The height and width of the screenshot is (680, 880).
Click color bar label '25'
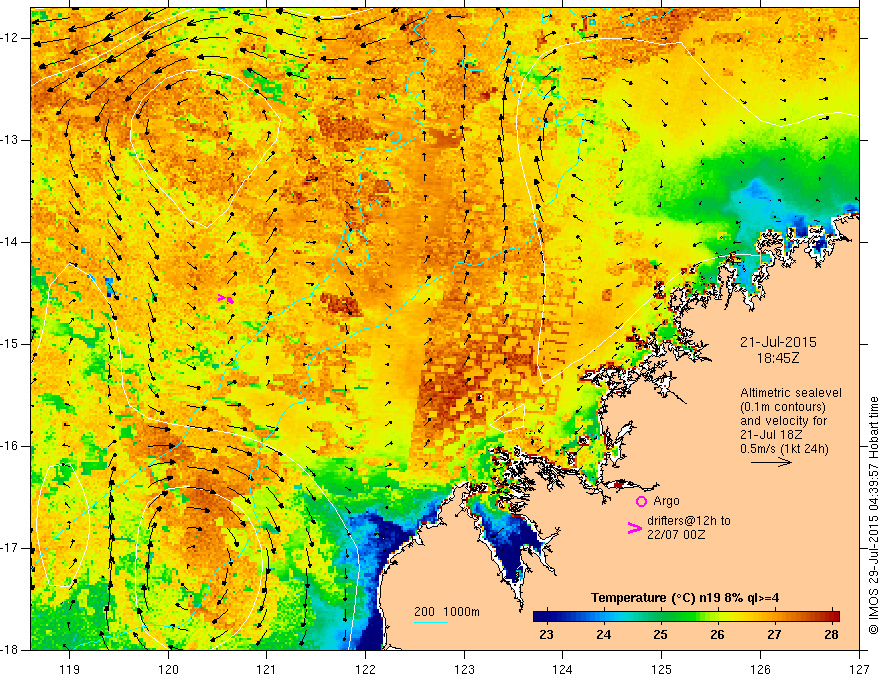[x=660, y=635]
